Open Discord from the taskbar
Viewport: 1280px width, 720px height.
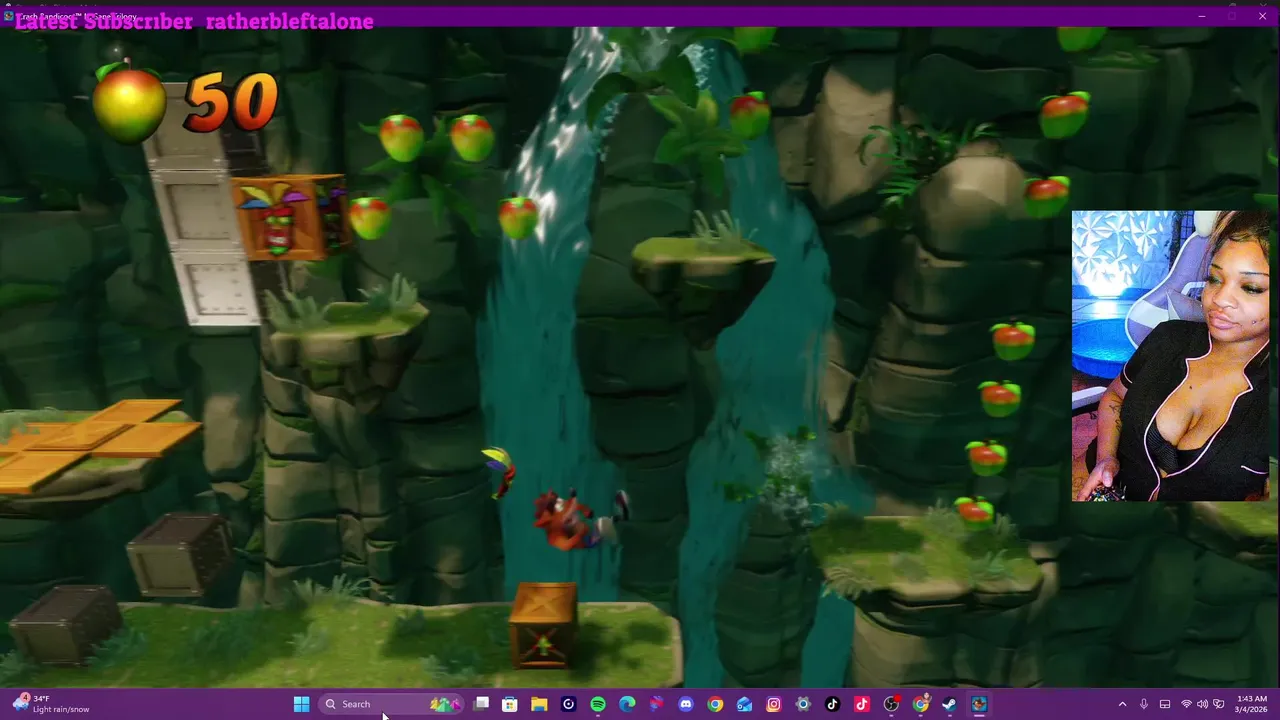tap(686, 704)
